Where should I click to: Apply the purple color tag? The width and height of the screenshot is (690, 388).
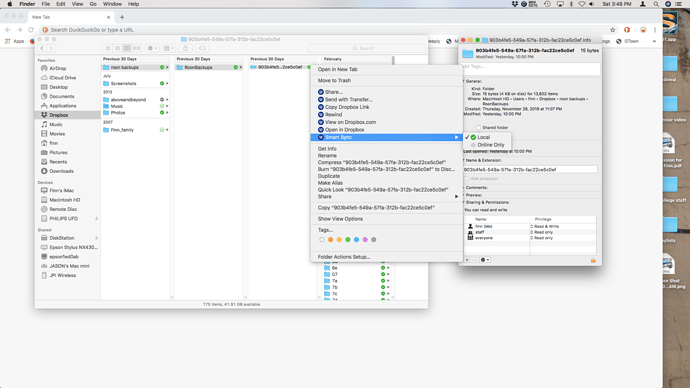[365, 240]
